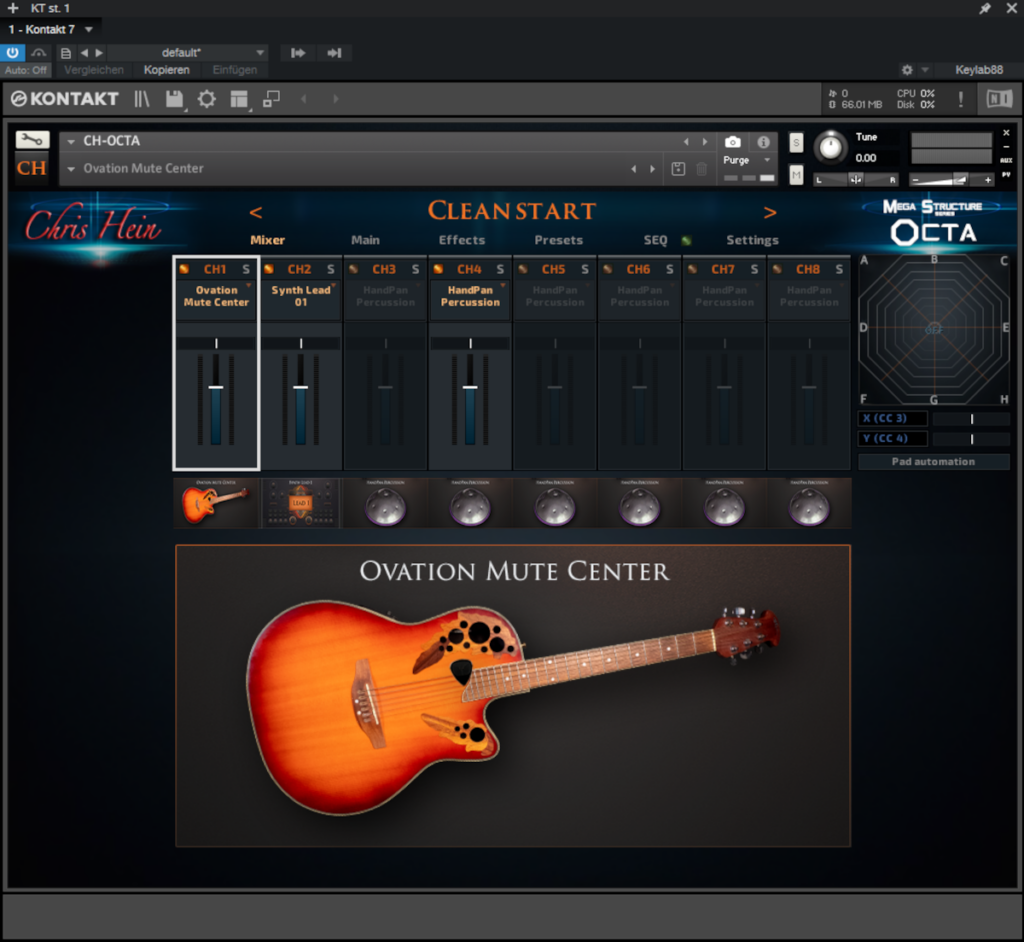Toggle the CH3 channel power light
The image size is (1024, 942).
(x=353, y=269)
